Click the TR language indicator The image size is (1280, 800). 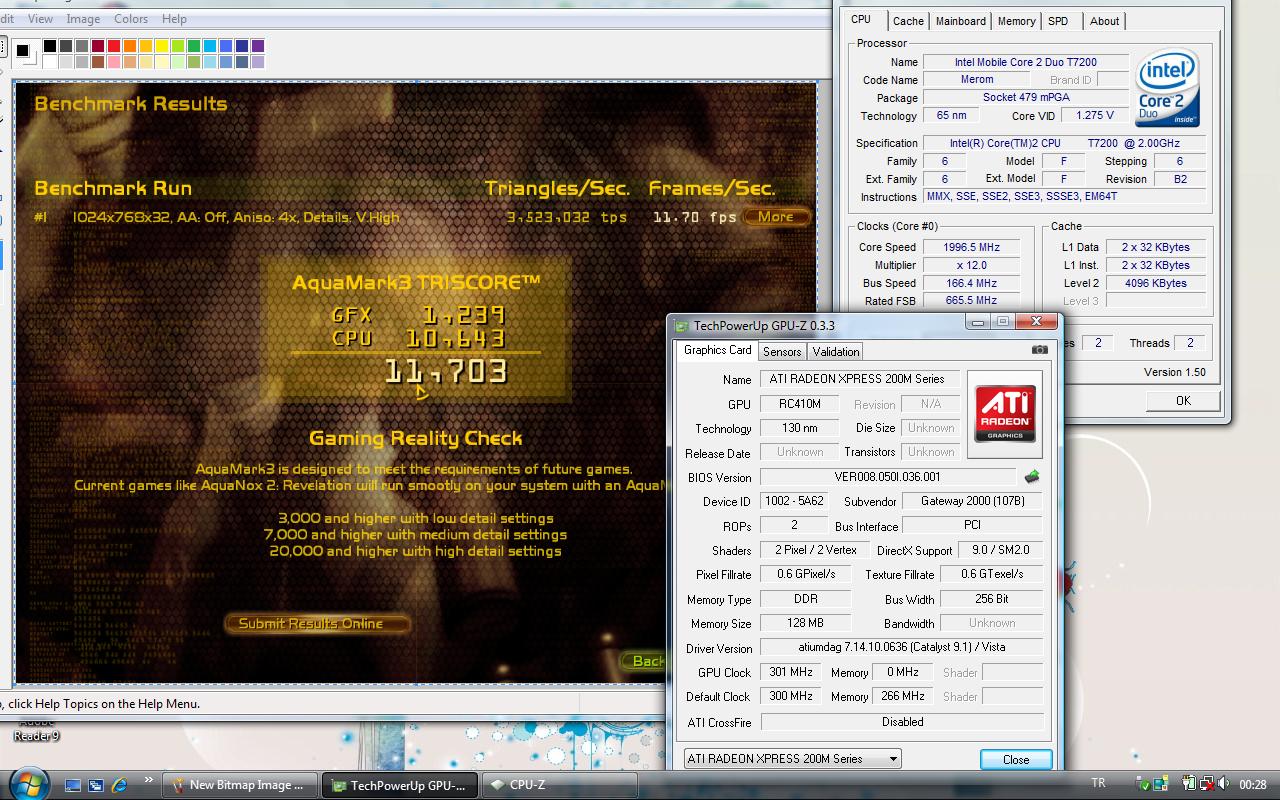tap(1099, 784)
